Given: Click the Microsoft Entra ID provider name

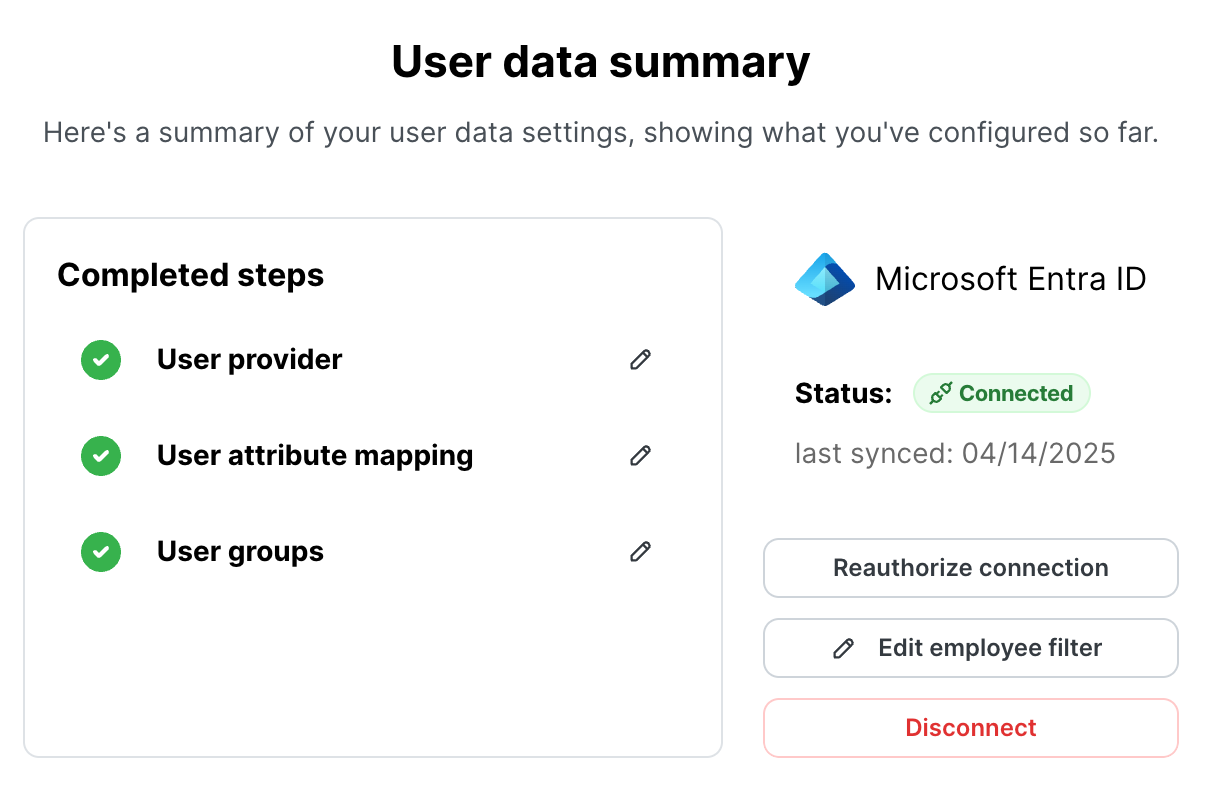Looking at the screenshot, I should [1010, 279].
